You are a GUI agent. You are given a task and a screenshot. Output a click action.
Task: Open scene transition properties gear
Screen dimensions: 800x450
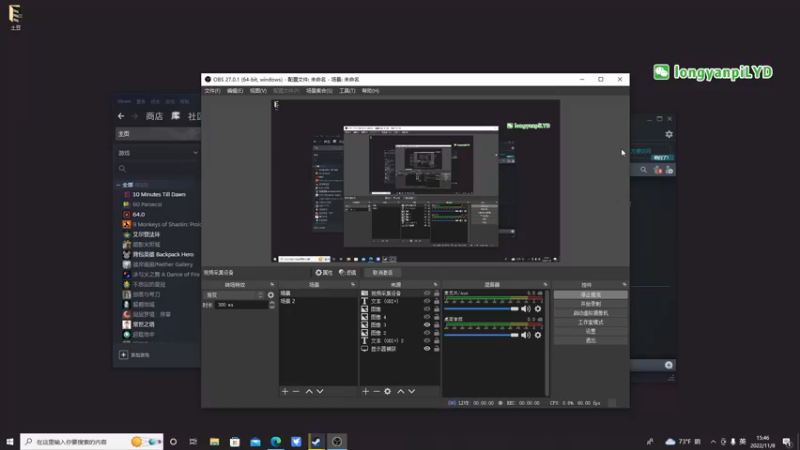coord(270,295)
